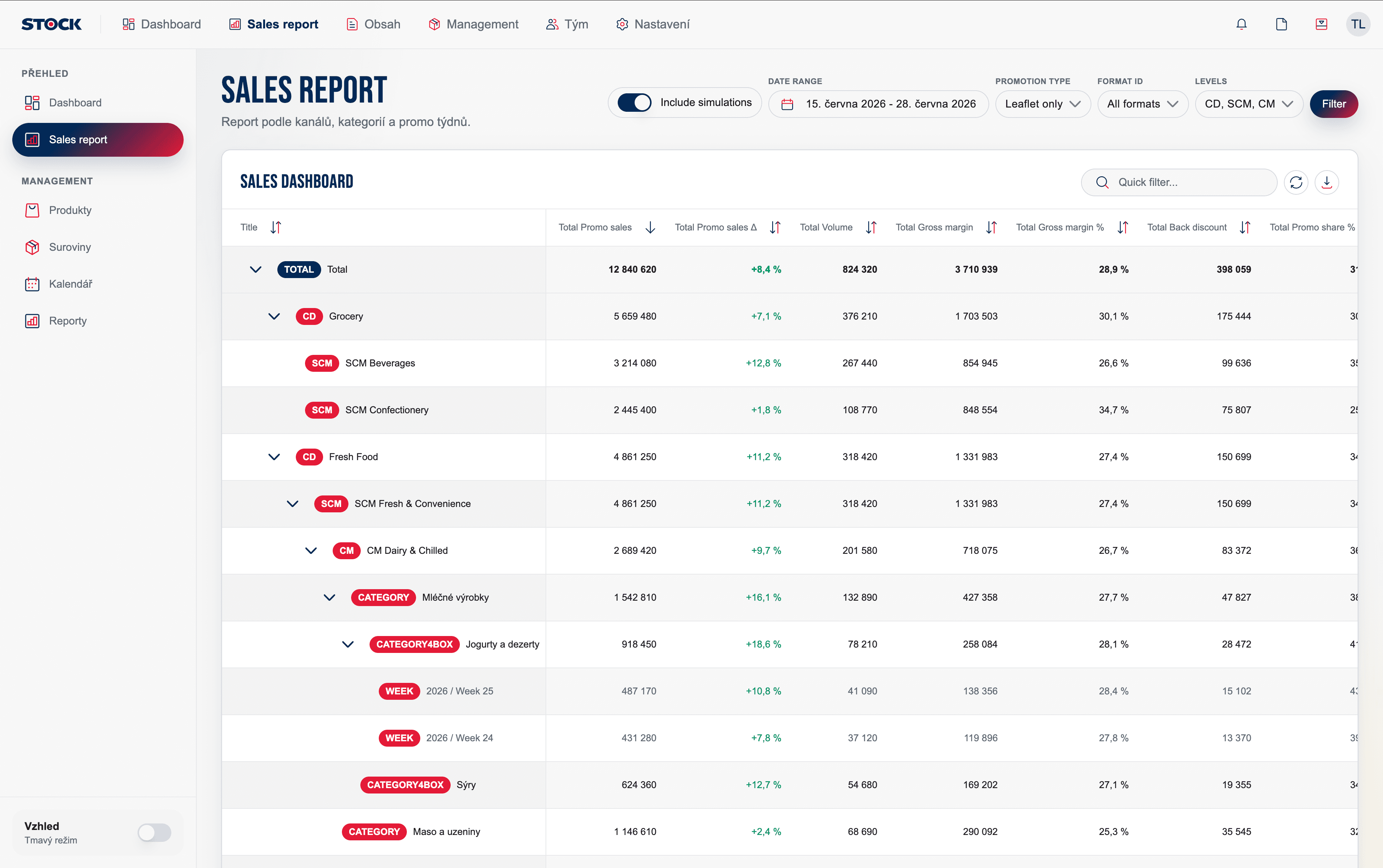Collapse the Fresh Food row chevron
Image resolution: width=1383 pixels, height=868 pixels.
point(274,457)
